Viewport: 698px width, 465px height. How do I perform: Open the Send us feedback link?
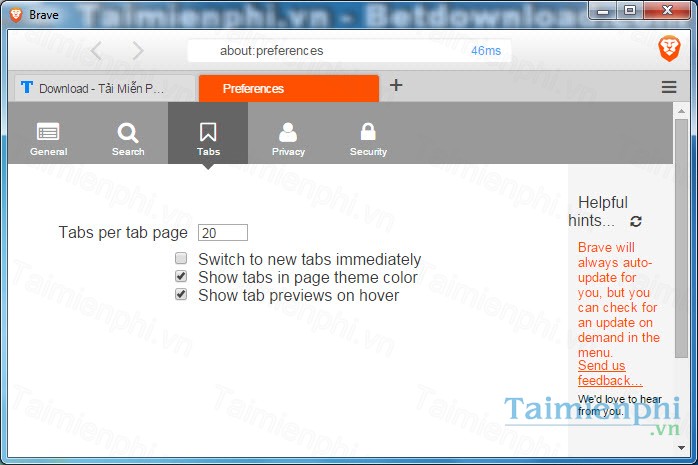click(x=610, y=373)
